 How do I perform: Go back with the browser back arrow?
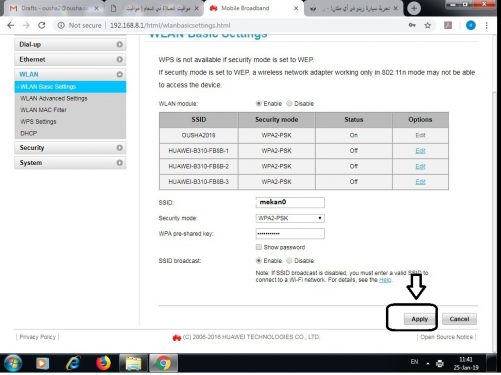coord(11,25)
